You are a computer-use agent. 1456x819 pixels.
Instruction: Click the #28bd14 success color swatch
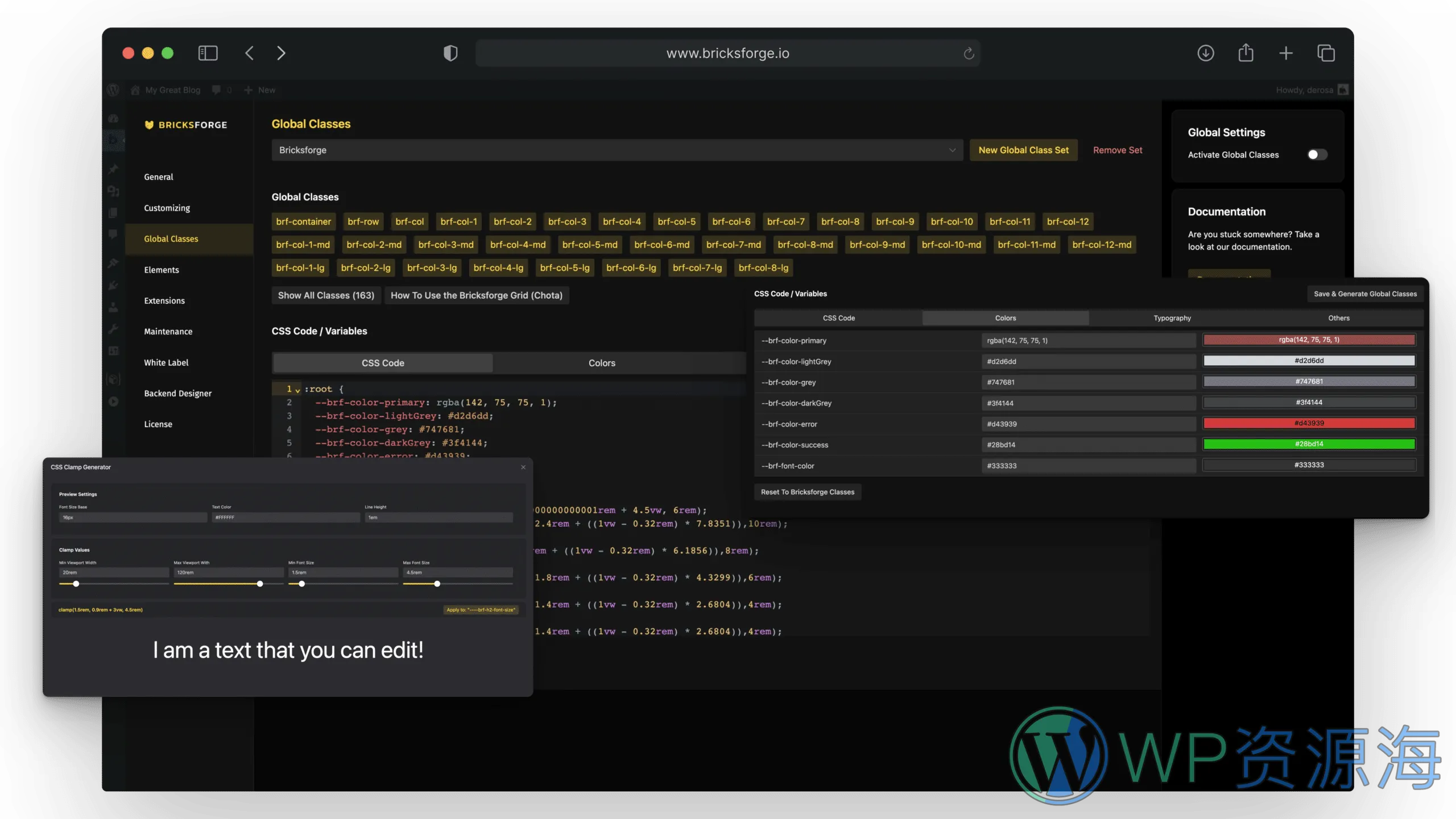[x=1309, y=444]
